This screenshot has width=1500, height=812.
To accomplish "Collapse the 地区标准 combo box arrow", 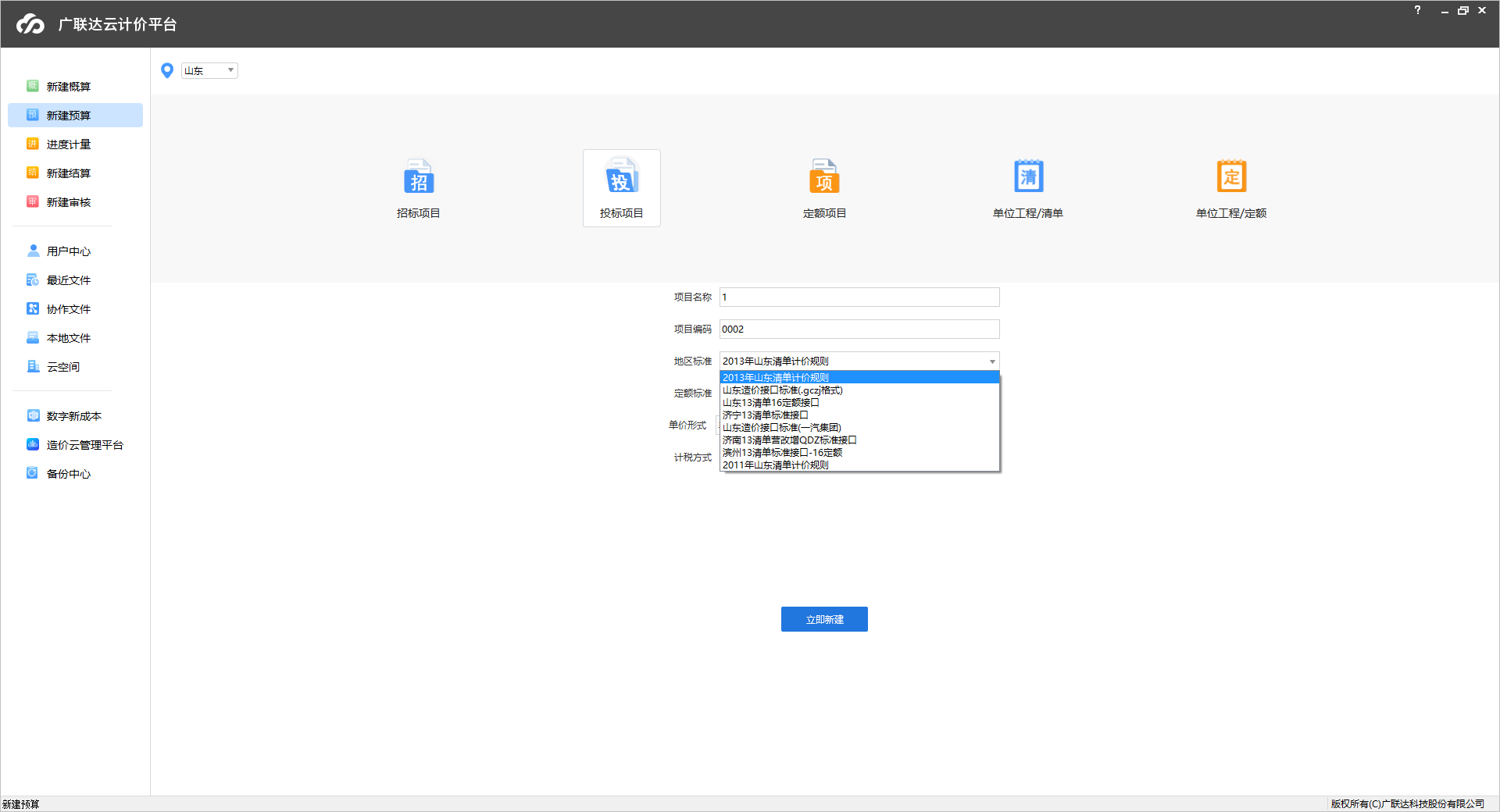I will [992, 361].
